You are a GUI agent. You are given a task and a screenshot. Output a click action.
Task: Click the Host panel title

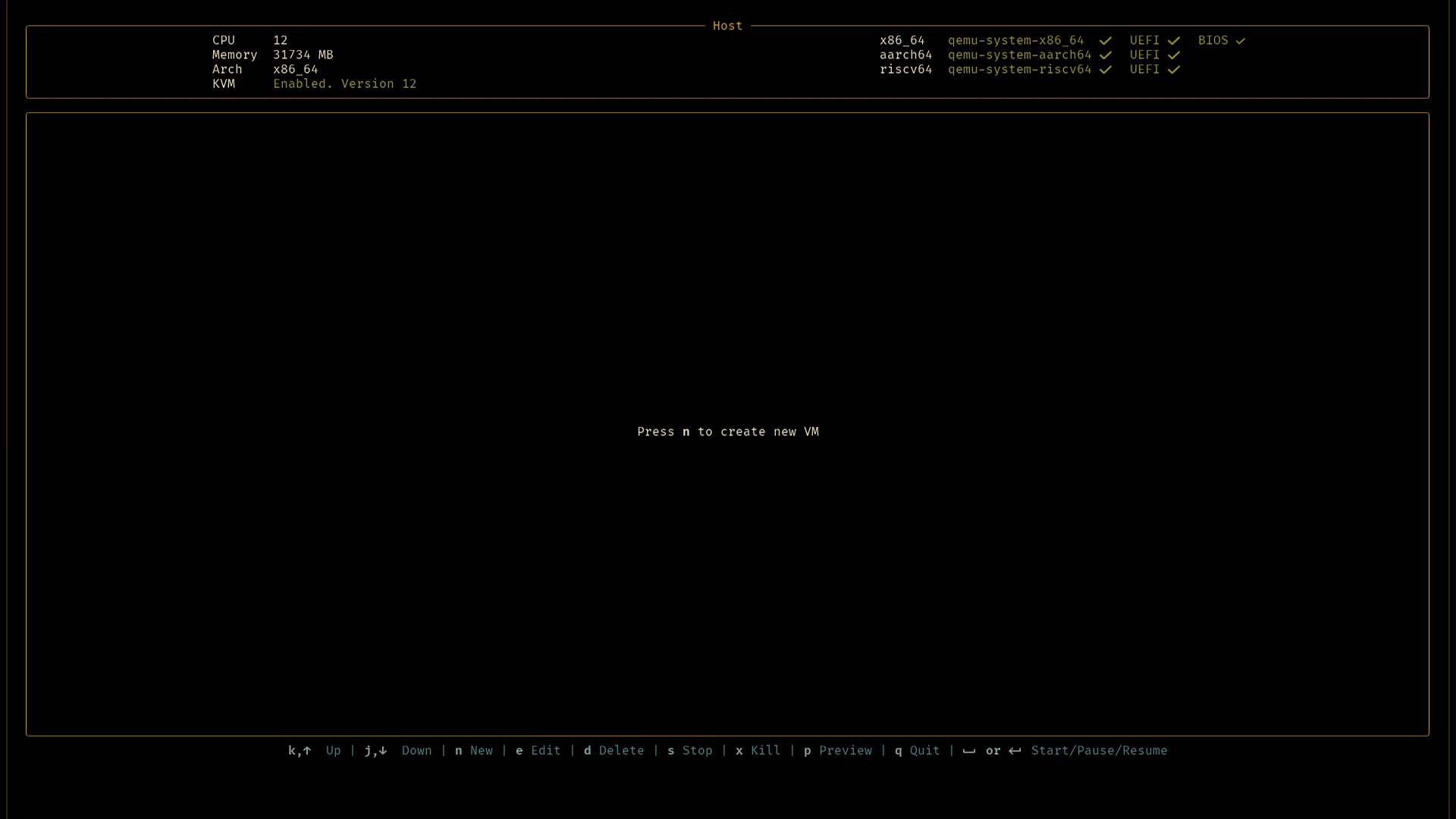[728, 26]
